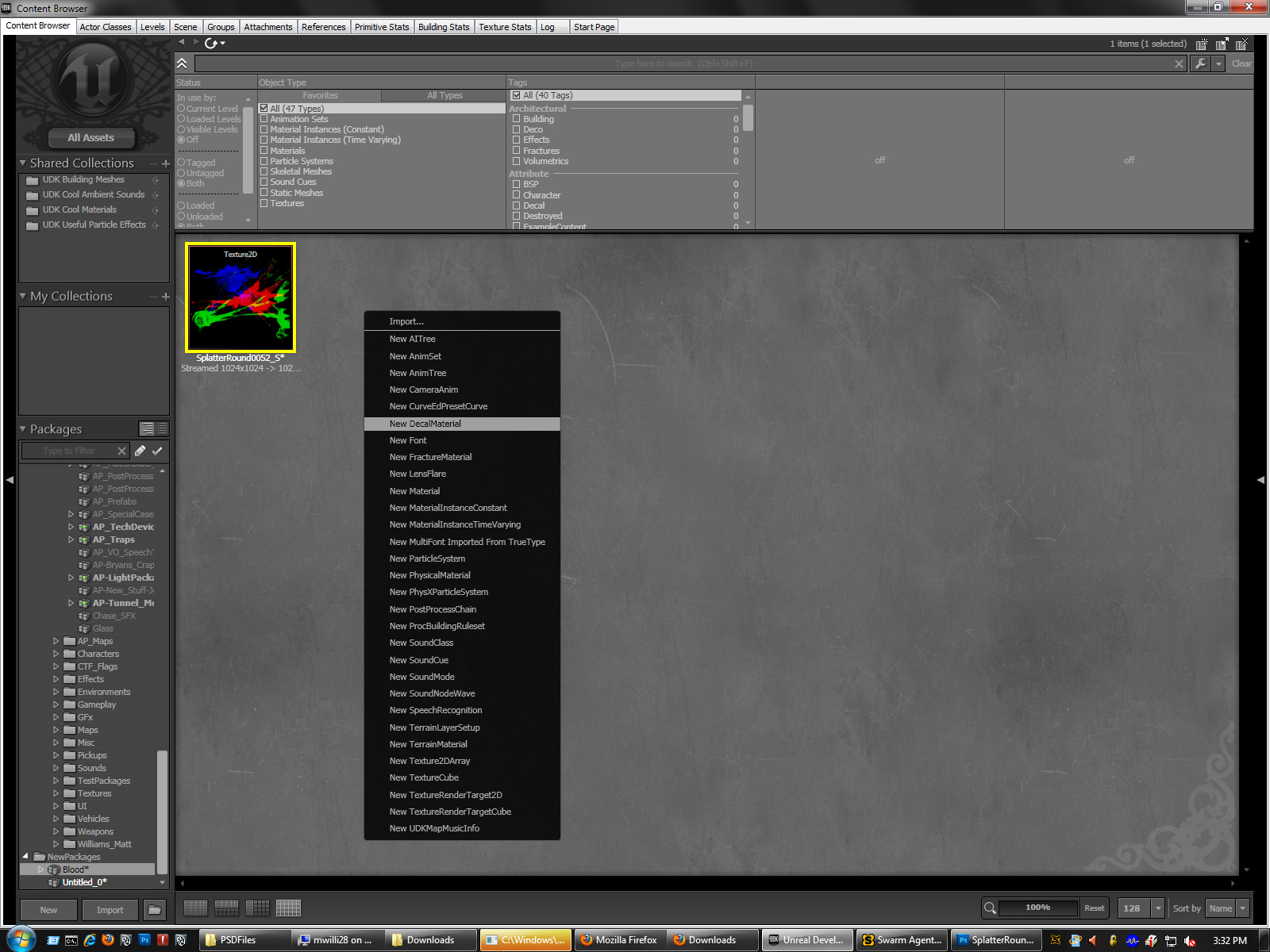Click the checkmark icon beside package filter

coord(157,451)
